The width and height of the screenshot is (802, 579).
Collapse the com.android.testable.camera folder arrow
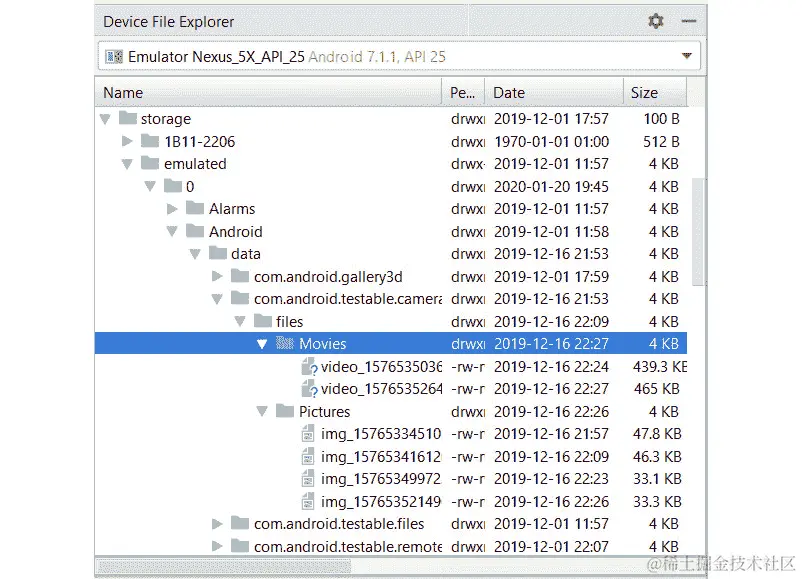pyautogui.click(x=217, y=299)
